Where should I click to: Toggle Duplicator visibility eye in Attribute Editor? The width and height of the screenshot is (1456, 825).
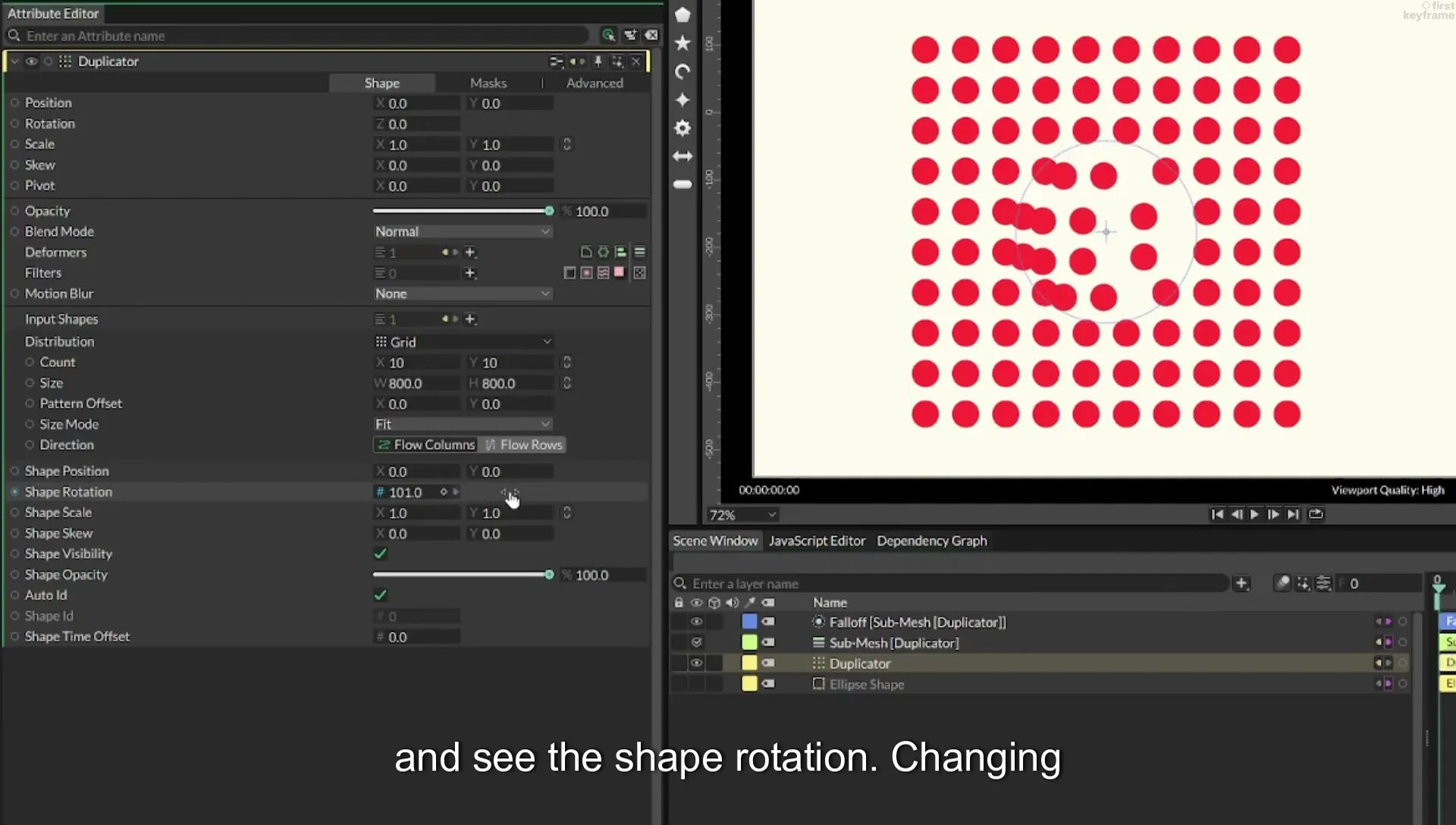click(x=31, y=61)
